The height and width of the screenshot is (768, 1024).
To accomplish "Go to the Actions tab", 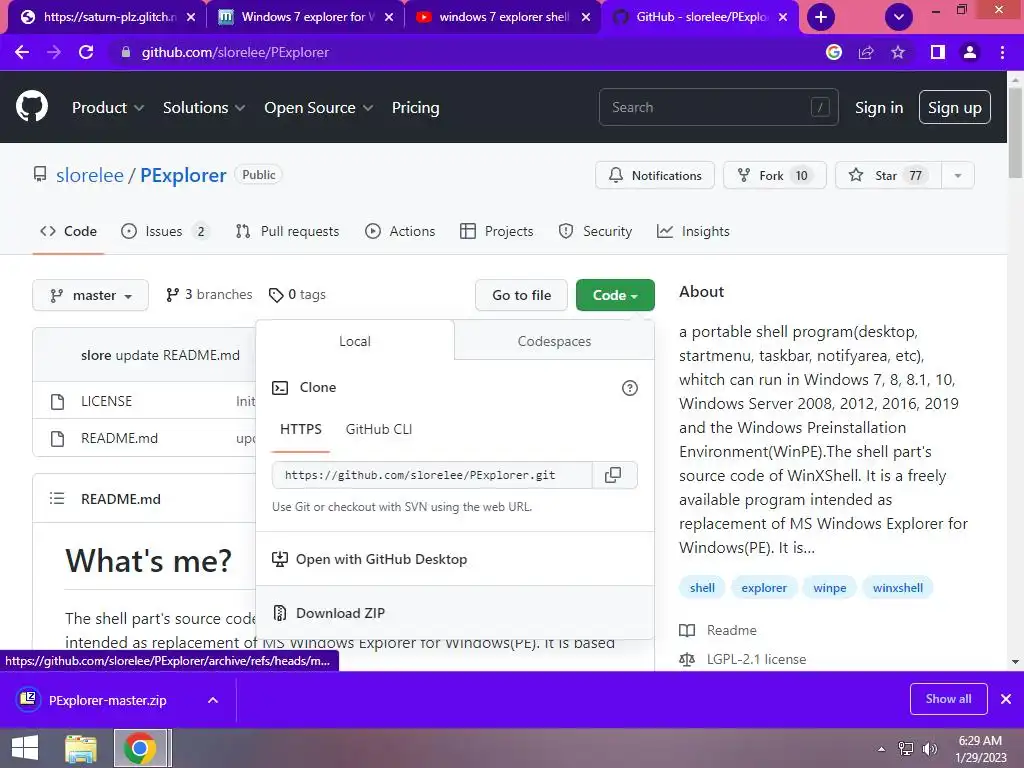I will click(400, 231).
